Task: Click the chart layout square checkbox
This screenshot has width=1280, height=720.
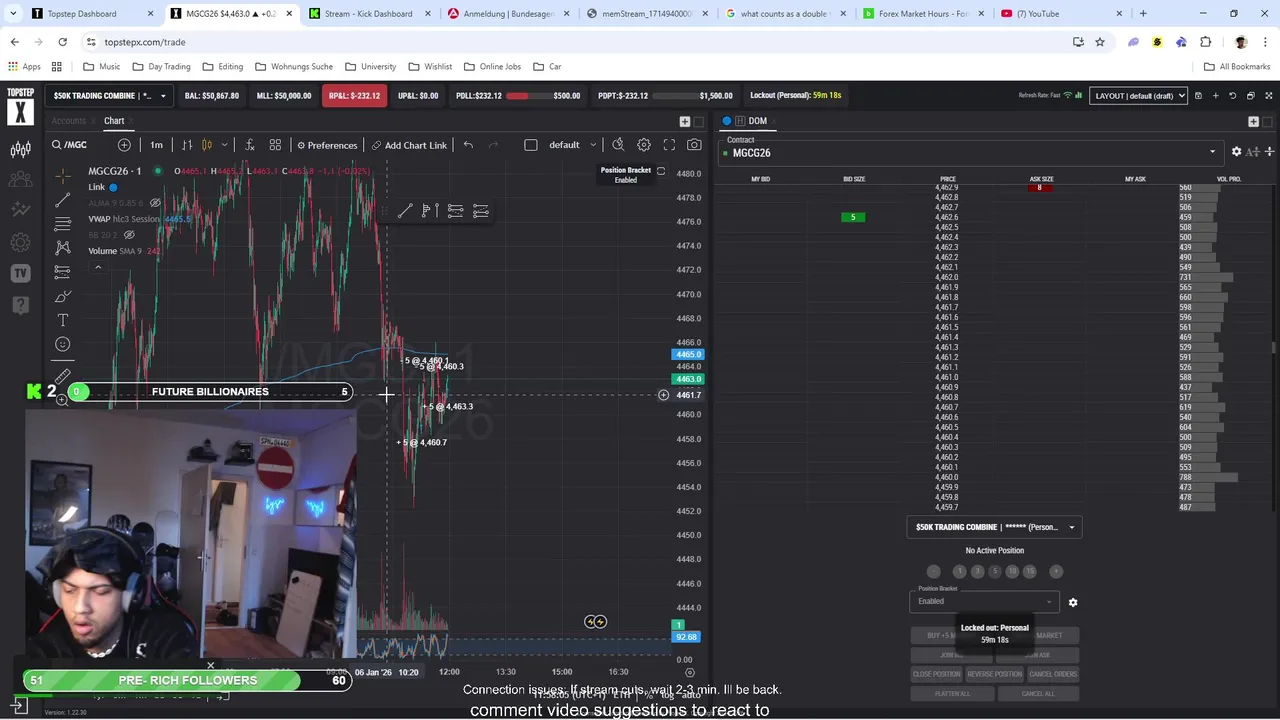Action: tap(530, 145)
